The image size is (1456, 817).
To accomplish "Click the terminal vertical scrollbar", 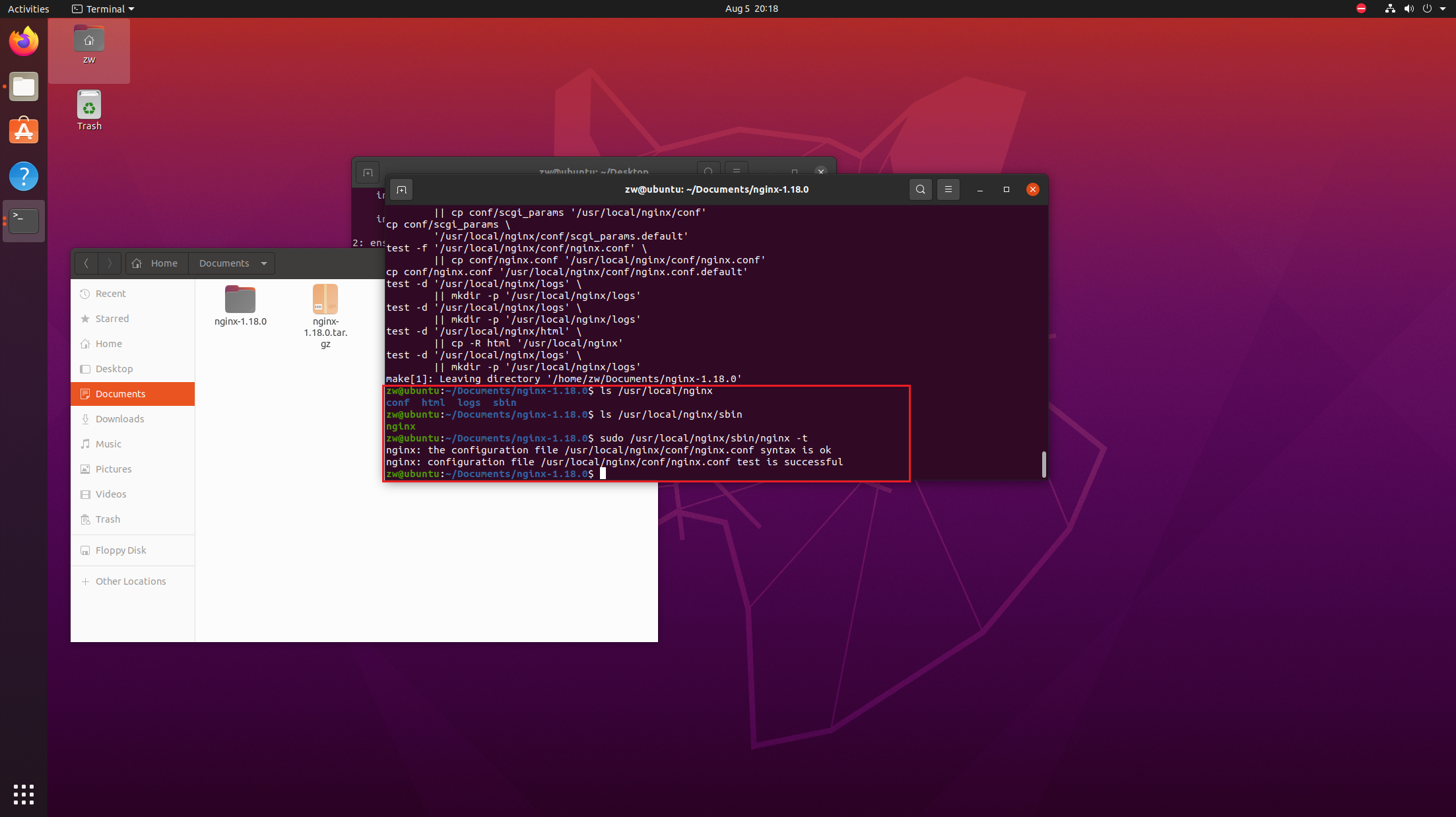I will tap(1043, 464).
